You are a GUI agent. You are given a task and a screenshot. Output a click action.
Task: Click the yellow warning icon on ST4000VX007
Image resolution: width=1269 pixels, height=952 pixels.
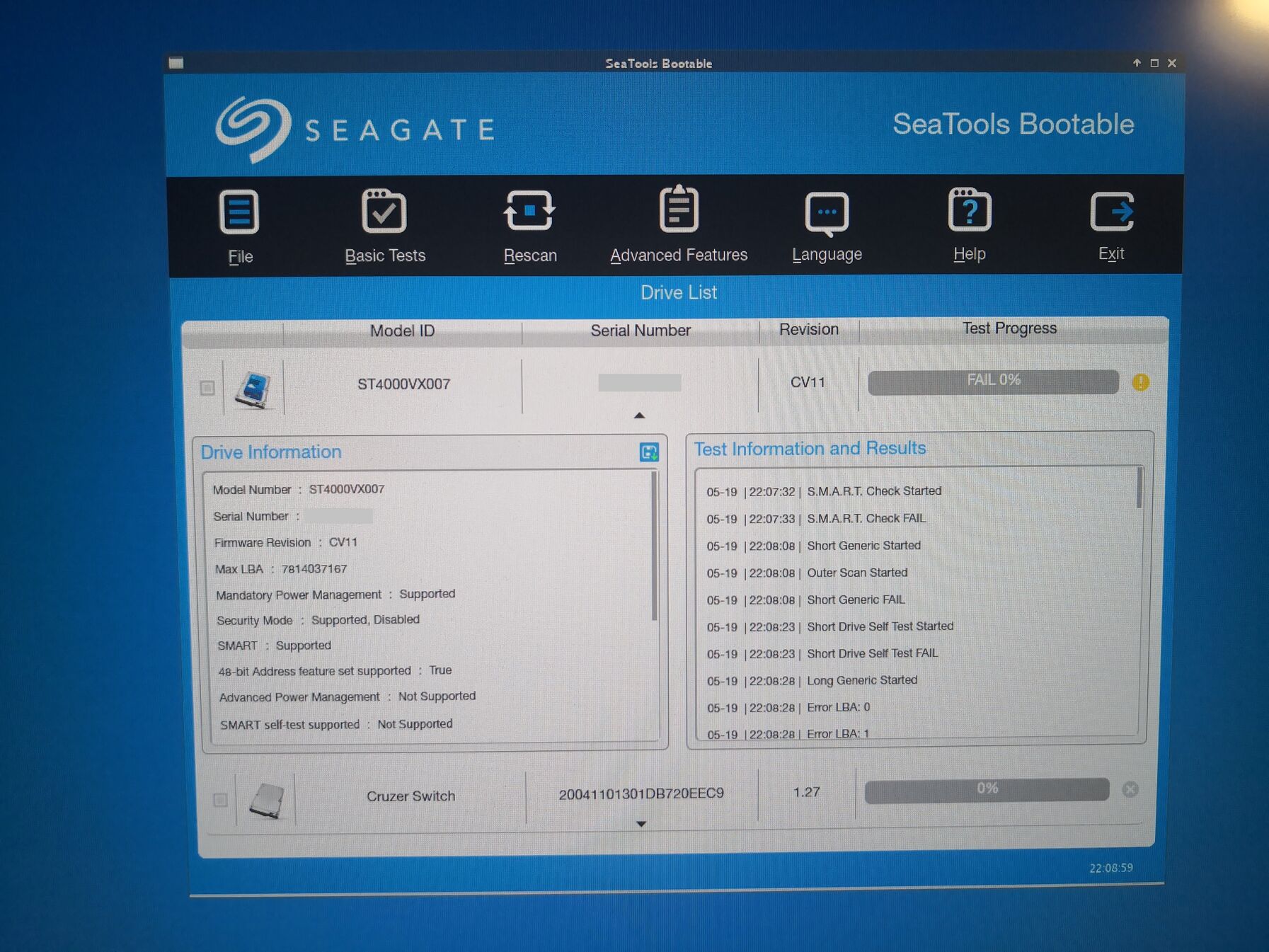[1140, 382]
